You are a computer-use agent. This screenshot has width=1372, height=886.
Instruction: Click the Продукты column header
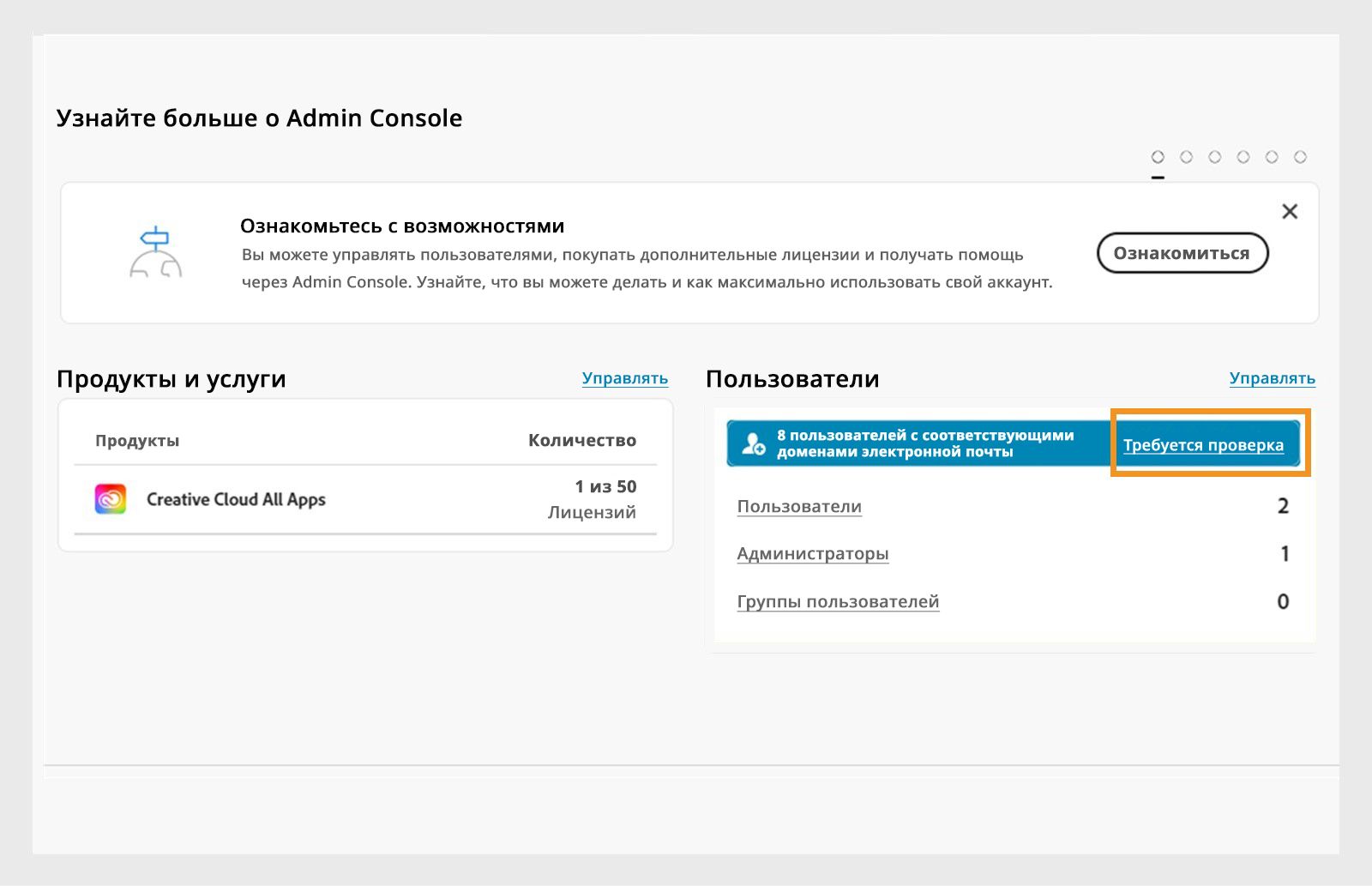137,441
